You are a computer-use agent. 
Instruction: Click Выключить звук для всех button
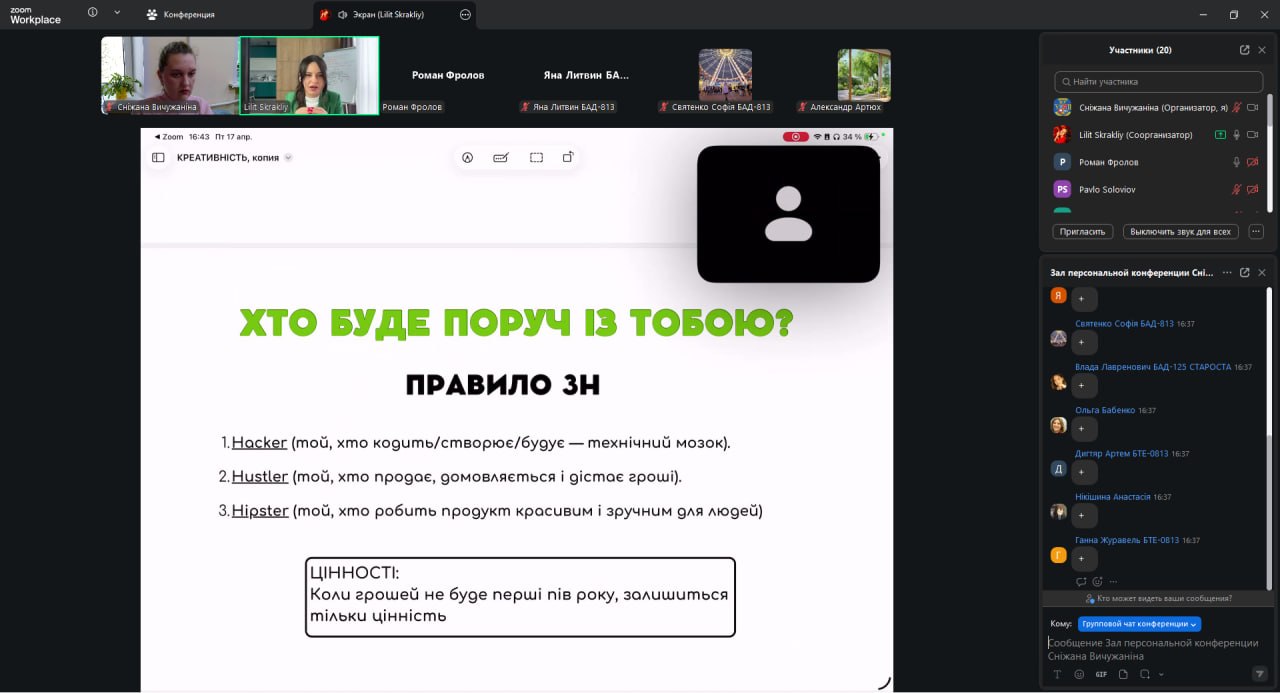click(x=1180, y=231)
